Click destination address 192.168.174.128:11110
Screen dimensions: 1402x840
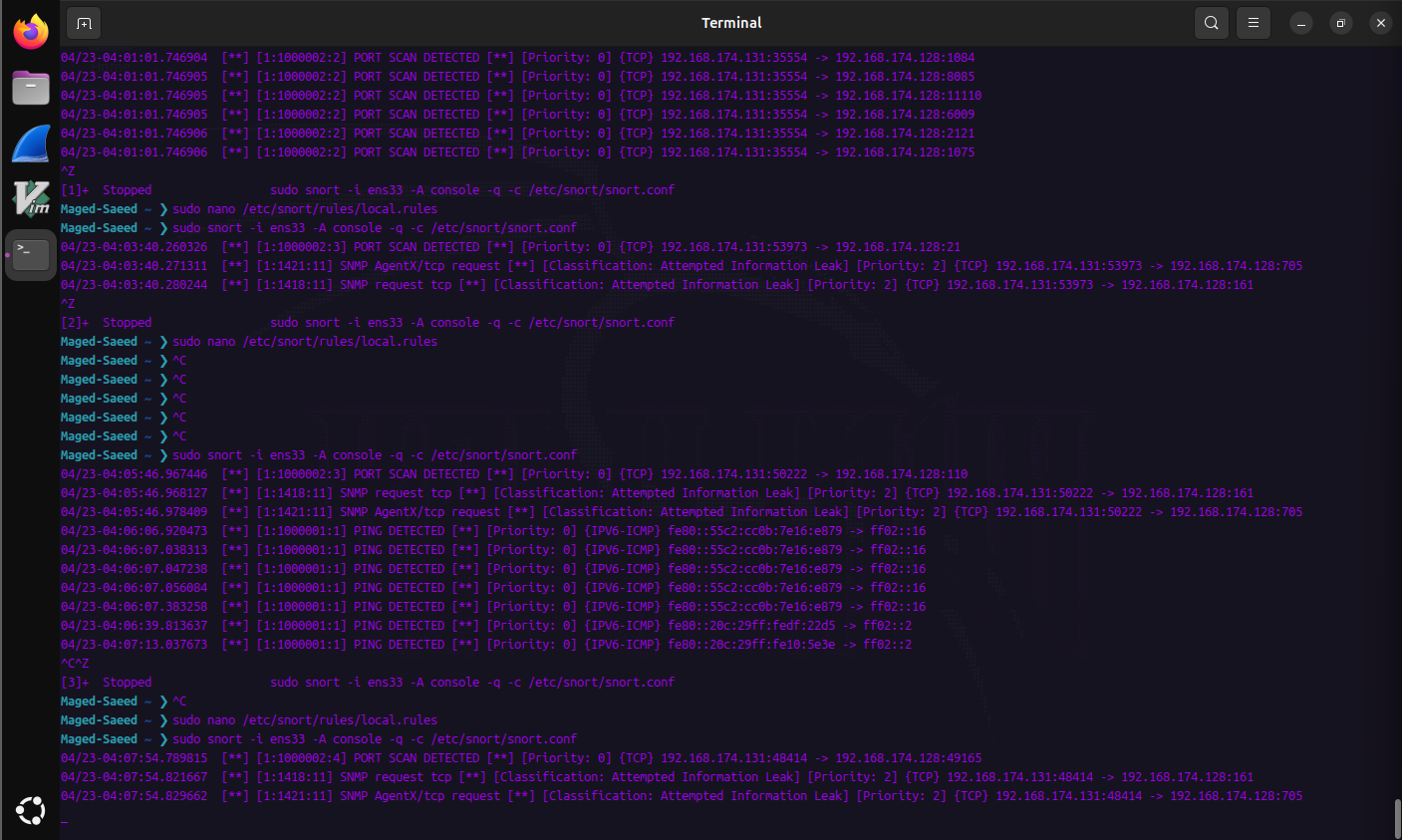pyautogui.click(x=909, y=96)
